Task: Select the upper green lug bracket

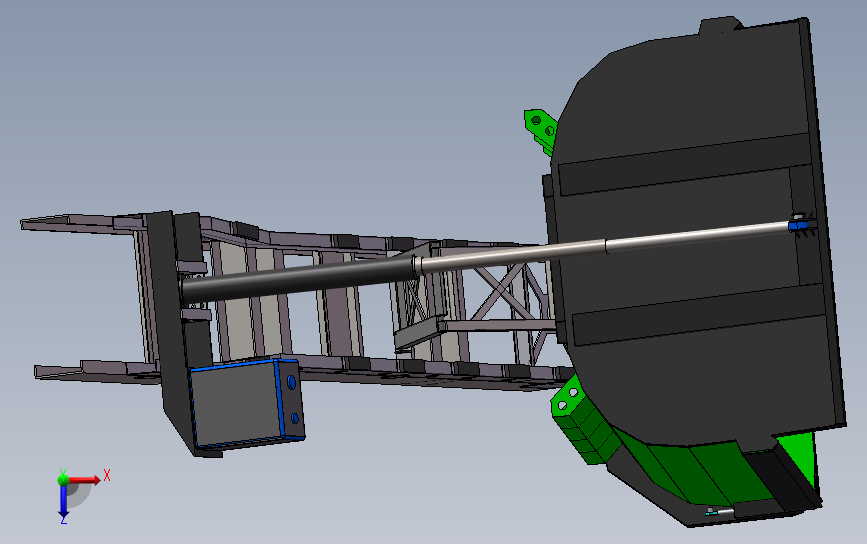Action: click(540, 129)
